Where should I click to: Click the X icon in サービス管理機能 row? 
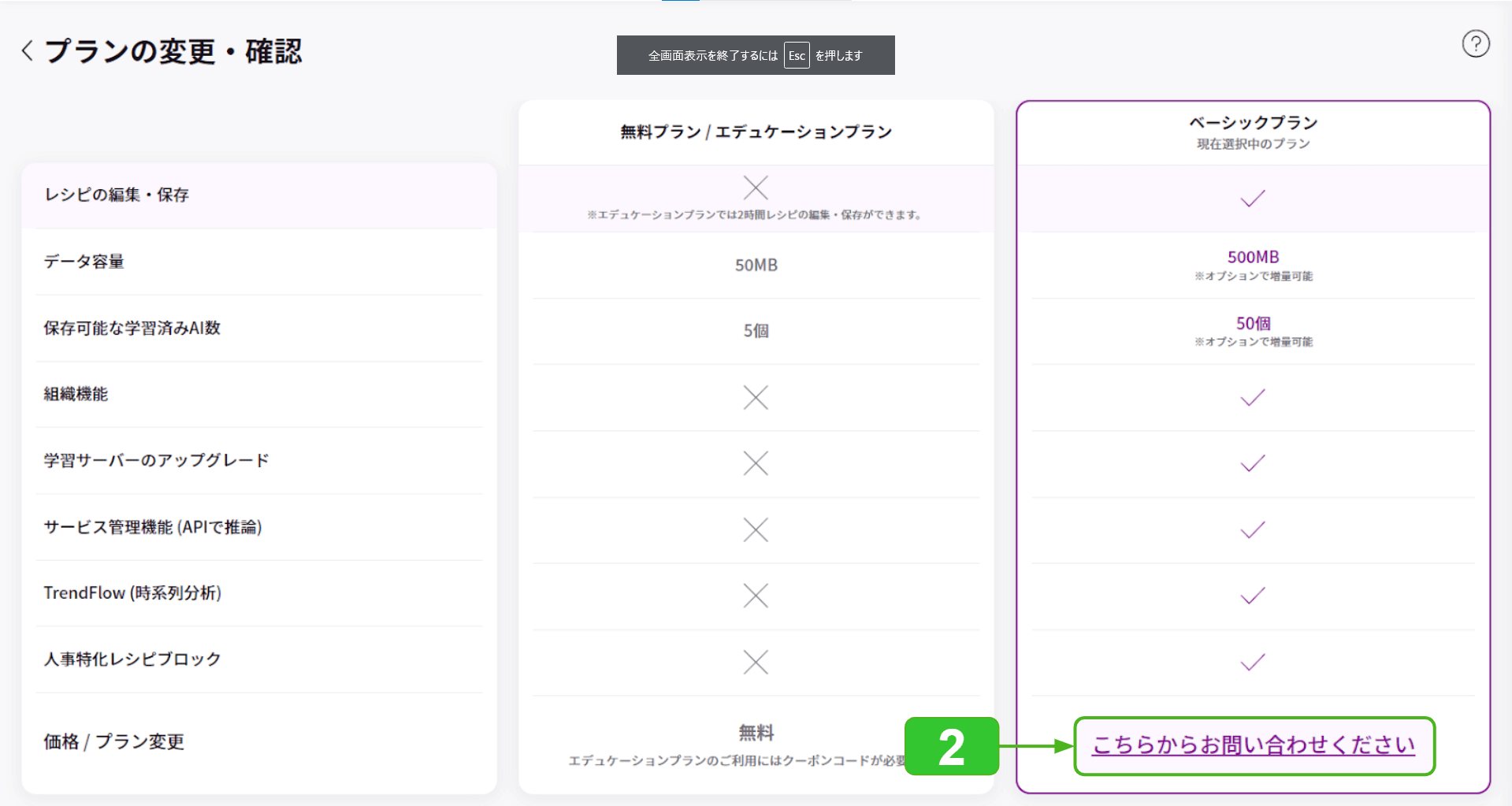pos(756,529)
